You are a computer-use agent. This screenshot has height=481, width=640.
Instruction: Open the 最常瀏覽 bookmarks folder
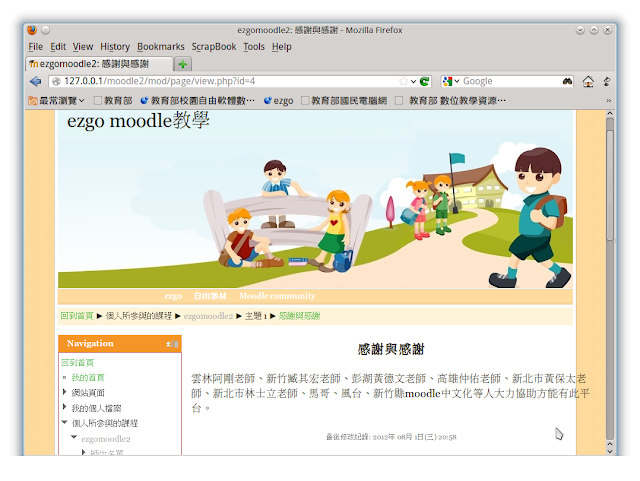56,100
